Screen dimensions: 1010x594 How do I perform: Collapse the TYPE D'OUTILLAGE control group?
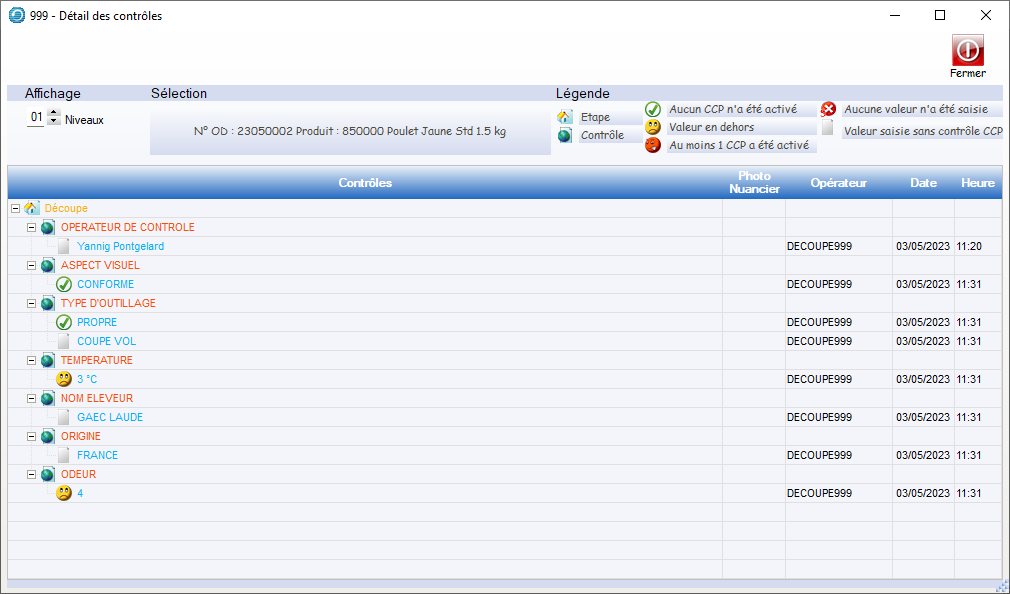tap(32, 303)
